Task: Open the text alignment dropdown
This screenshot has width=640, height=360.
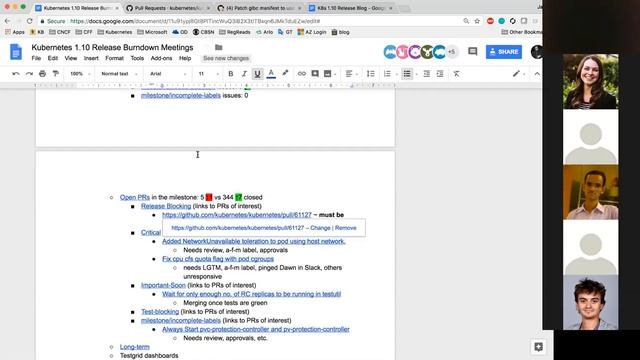Action: tap(351, 74)
